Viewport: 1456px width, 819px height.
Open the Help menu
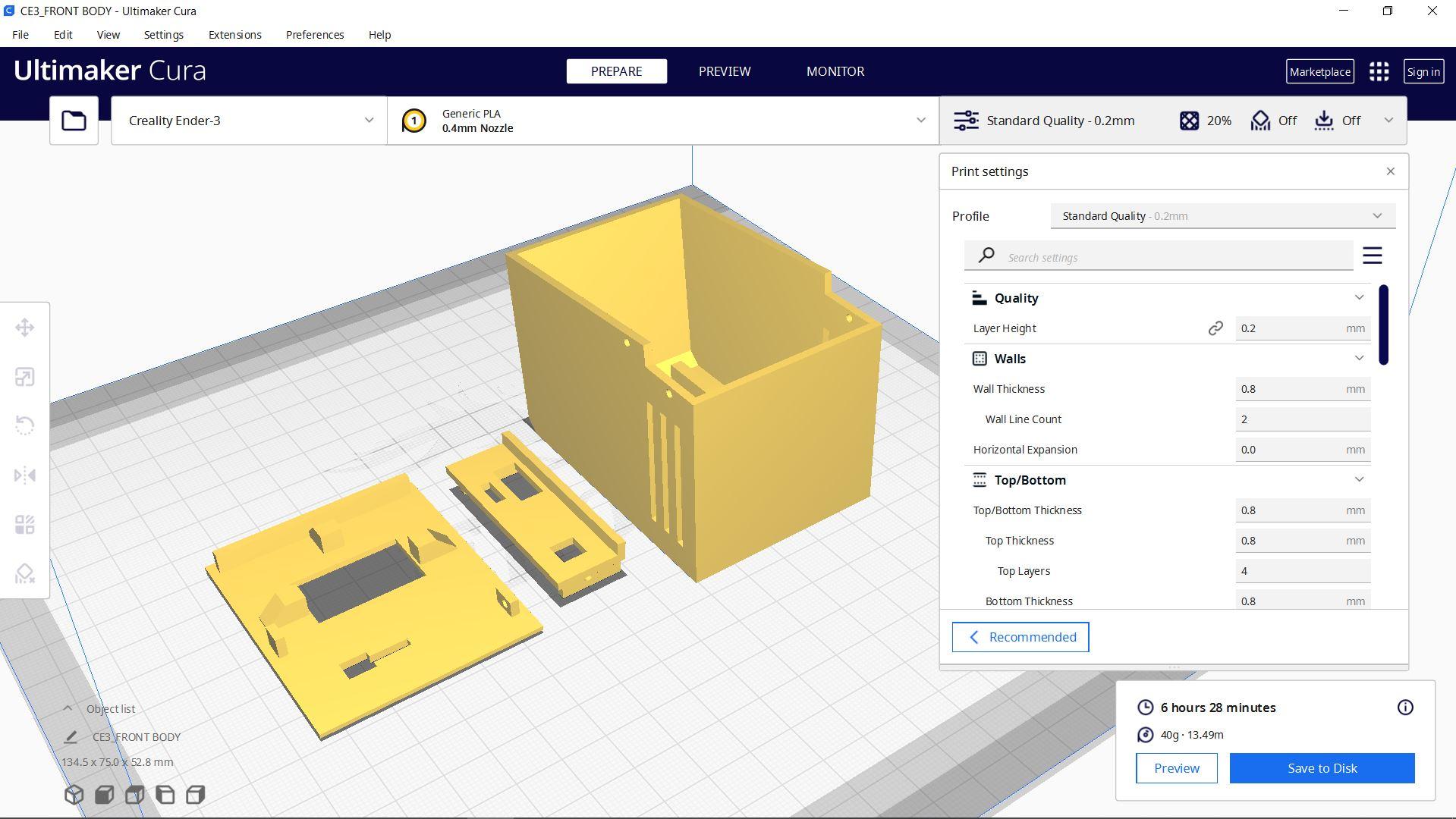pyautogui.click(x=379, y=35)
